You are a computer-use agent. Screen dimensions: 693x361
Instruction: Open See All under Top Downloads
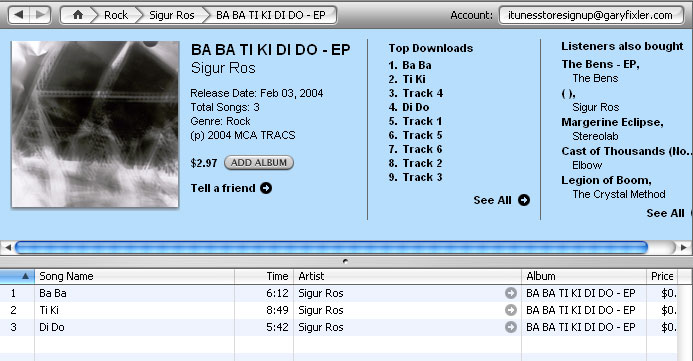point(492,200)
